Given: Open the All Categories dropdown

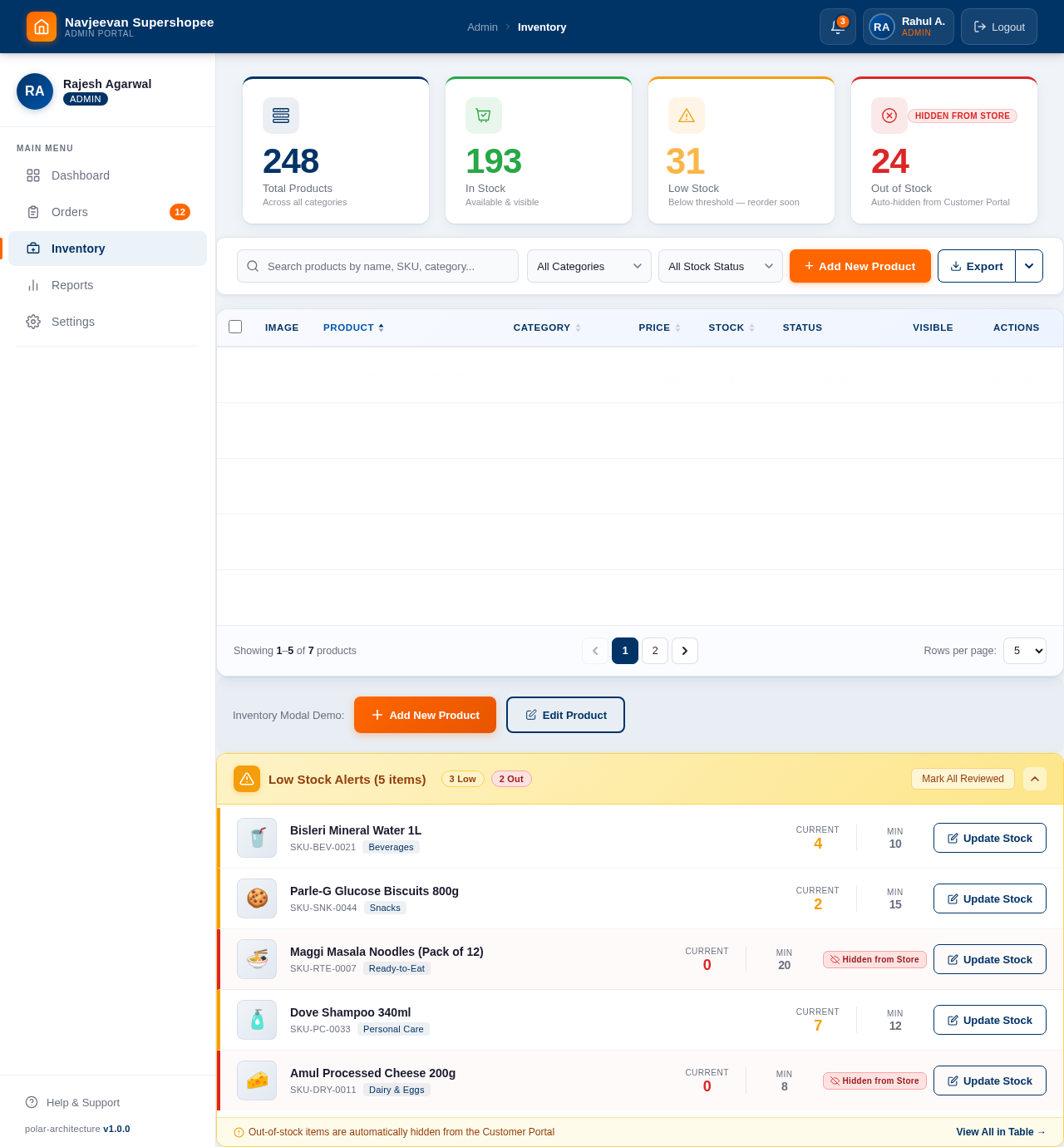Looking at the screenshot, I should tap(589, 266).
